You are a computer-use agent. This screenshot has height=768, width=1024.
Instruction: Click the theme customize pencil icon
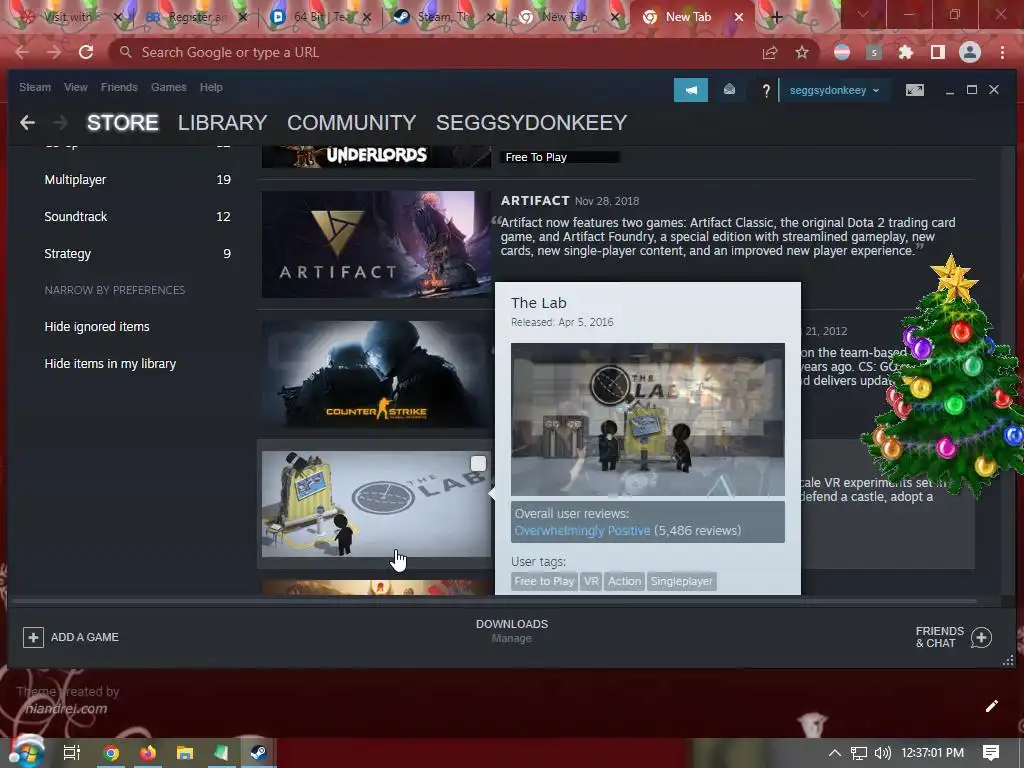click(x=991, y=706)
